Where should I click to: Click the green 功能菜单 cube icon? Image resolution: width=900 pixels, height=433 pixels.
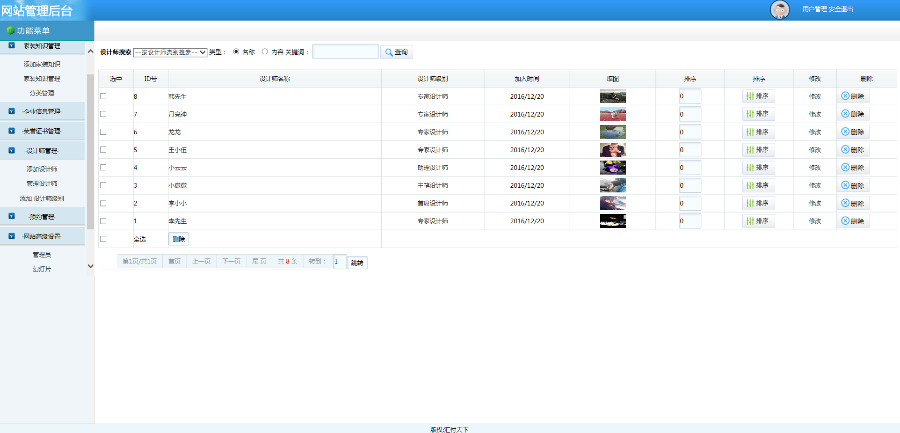pyautogui.click(x=10, y=30)
